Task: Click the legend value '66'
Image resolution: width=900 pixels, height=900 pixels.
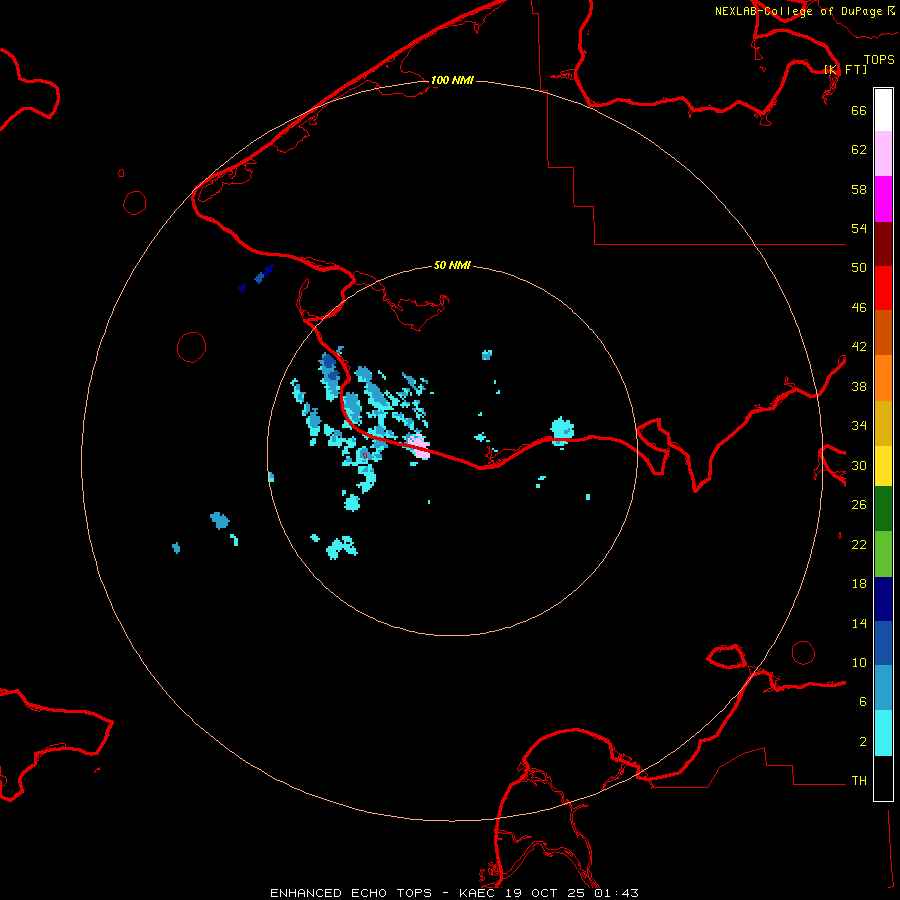Action: tap(859, 111)
